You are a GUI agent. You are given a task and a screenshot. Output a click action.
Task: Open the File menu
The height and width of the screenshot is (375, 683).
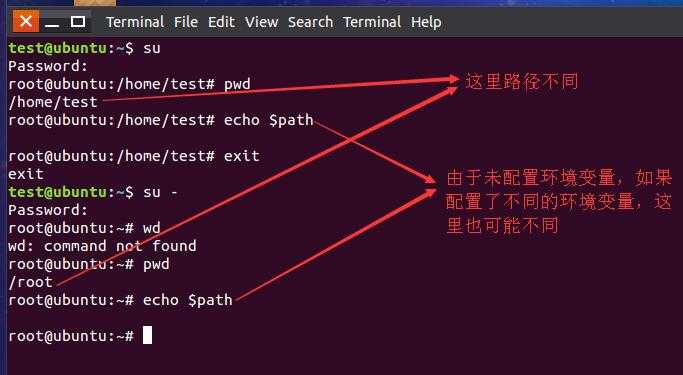[x=186, y=22]
